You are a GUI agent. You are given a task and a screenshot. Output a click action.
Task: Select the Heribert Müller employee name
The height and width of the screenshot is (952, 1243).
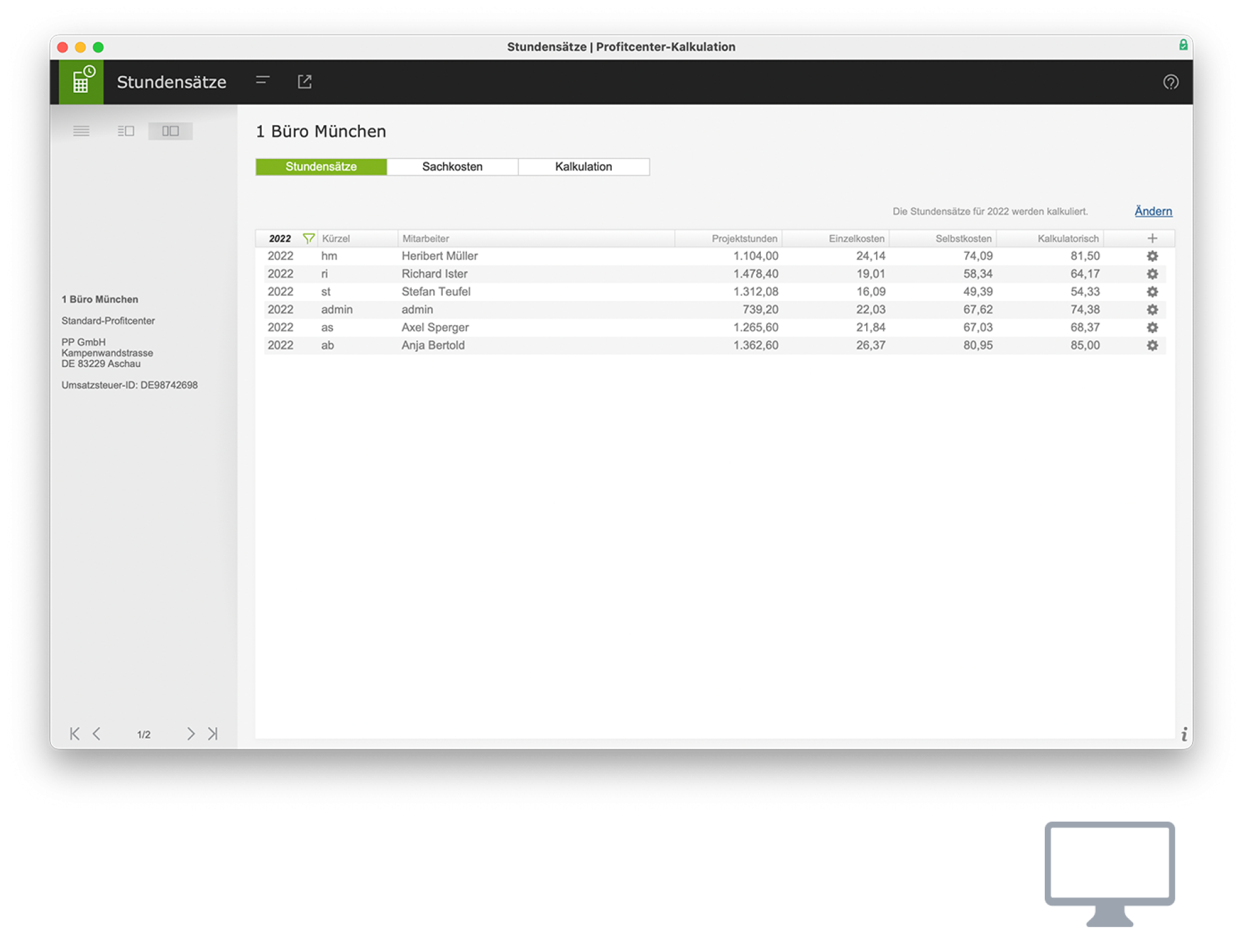tap(440, 256)
